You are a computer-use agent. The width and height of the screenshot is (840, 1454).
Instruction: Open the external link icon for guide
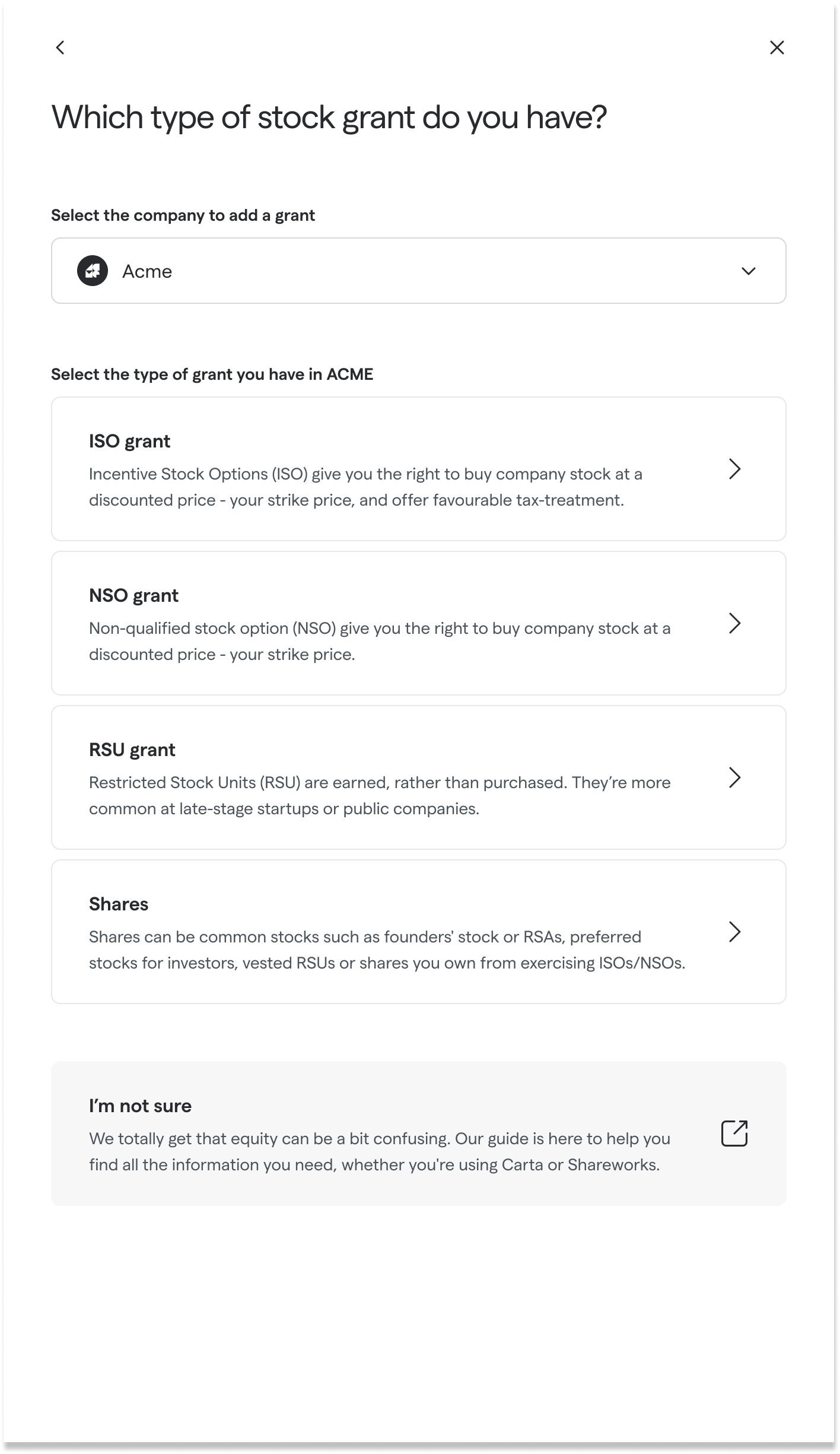coord(734,1134)
